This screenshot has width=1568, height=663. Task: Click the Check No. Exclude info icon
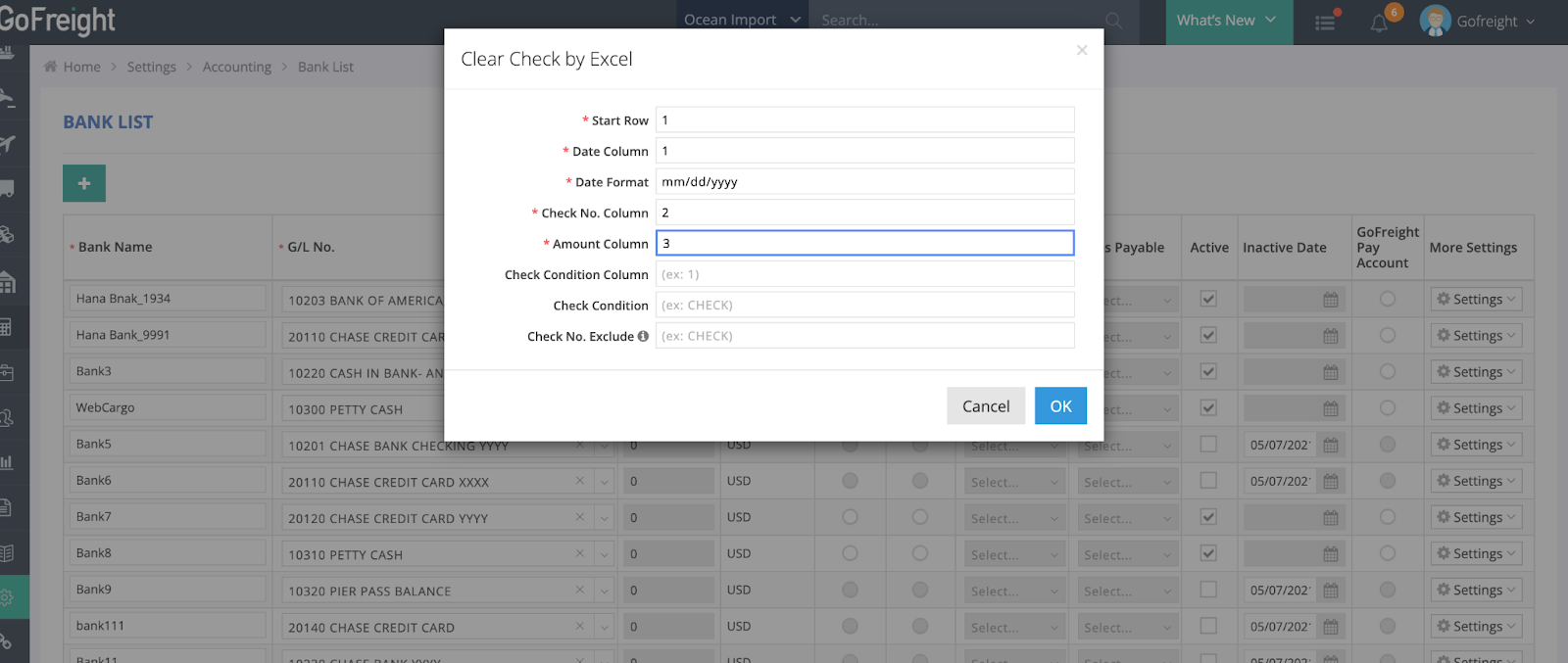point(643,336)
